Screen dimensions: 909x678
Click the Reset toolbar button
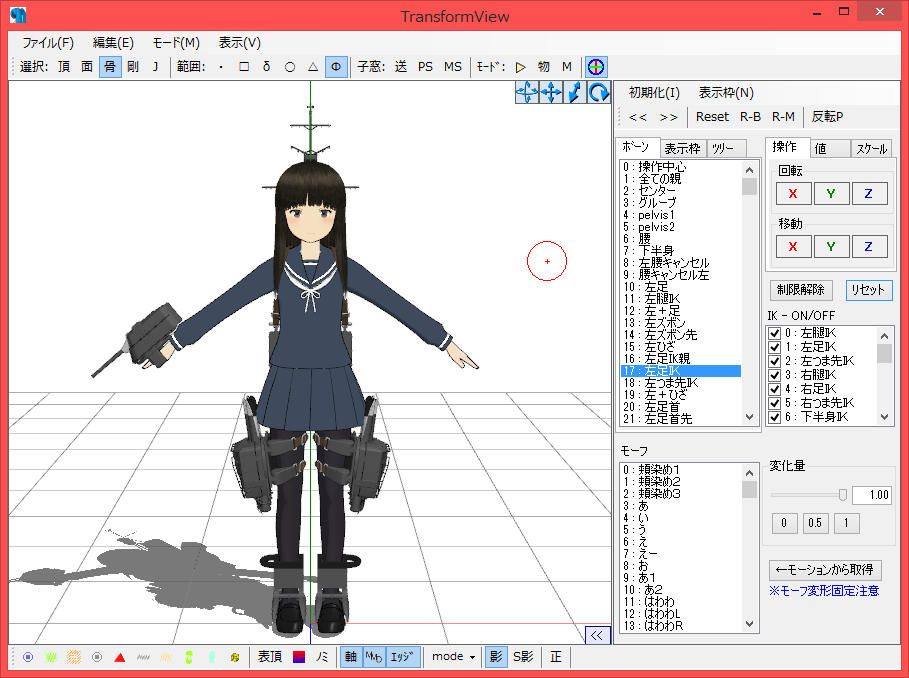coord(712,116)
